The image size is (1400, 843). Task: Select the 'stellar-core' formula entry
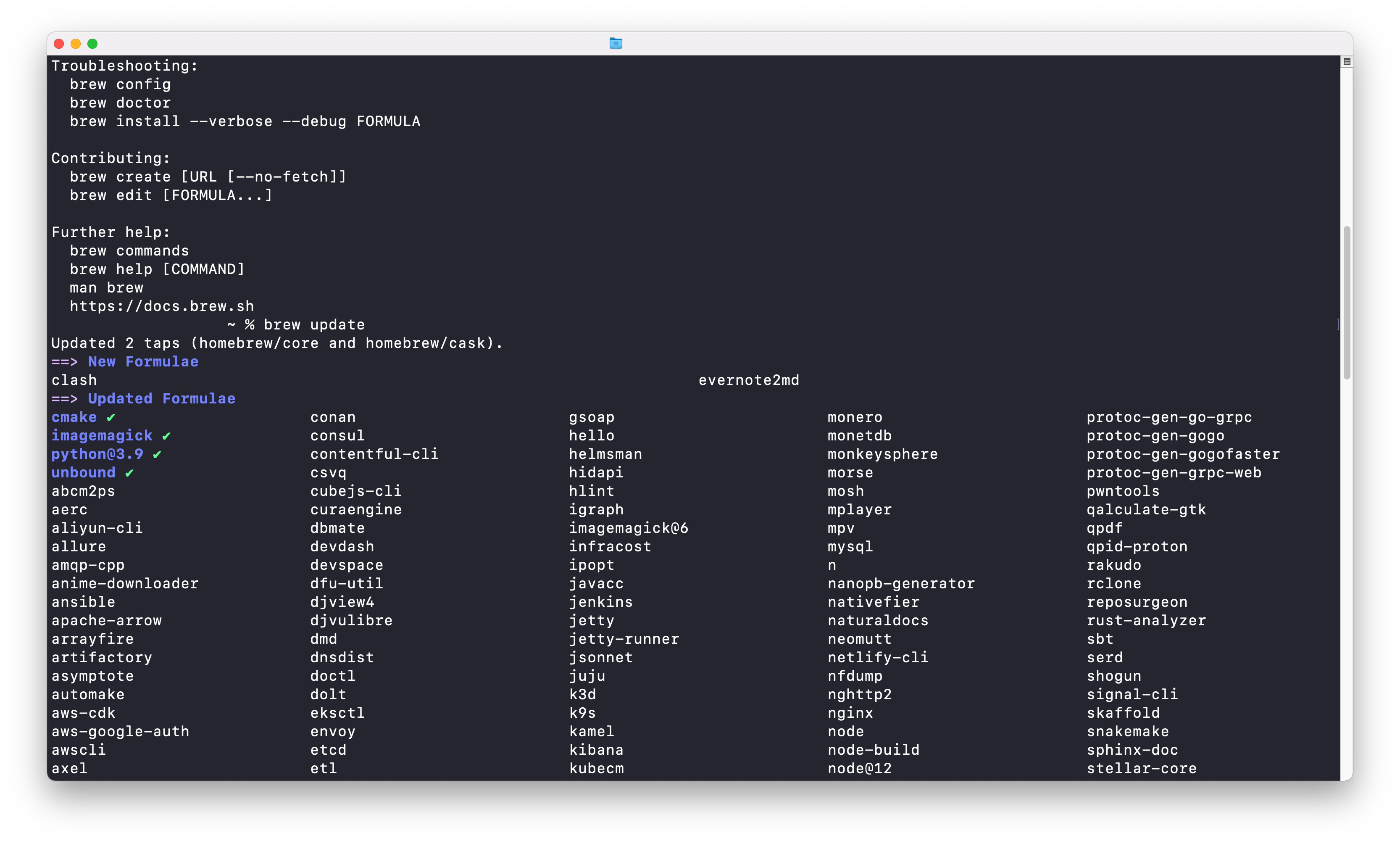(1142, 769)
